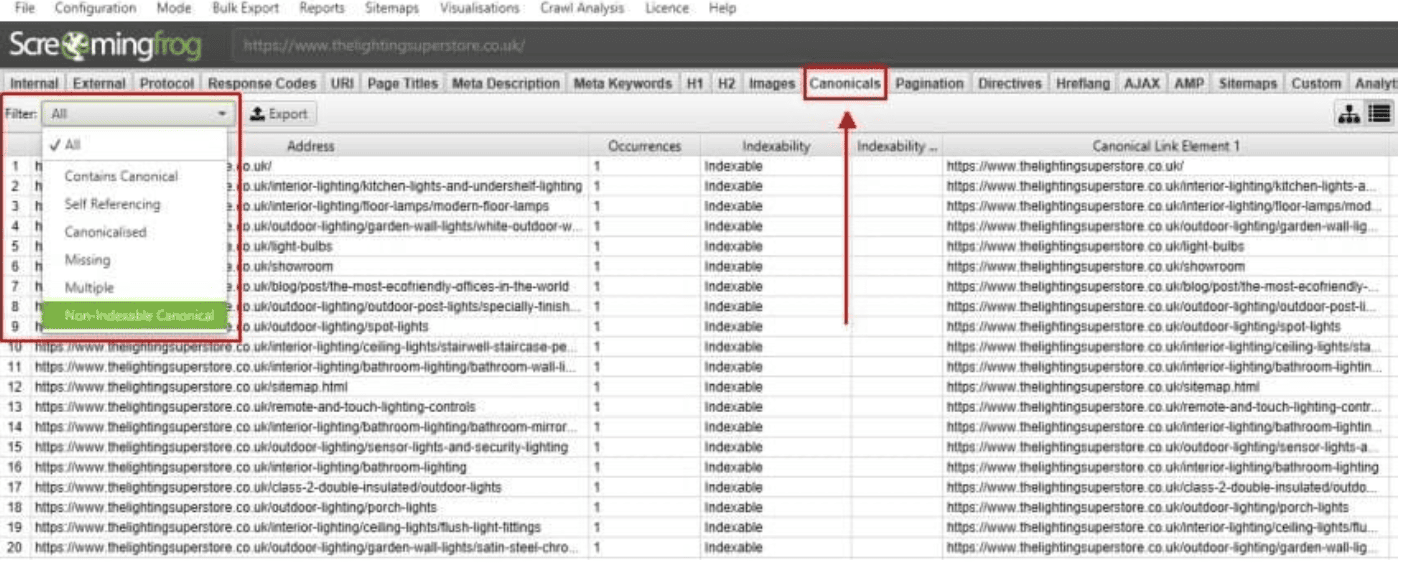This screenshot has height=586, width=1408.
Task: Select 'All' filter option
Action: pyautogui.click(x=134, y=145)
